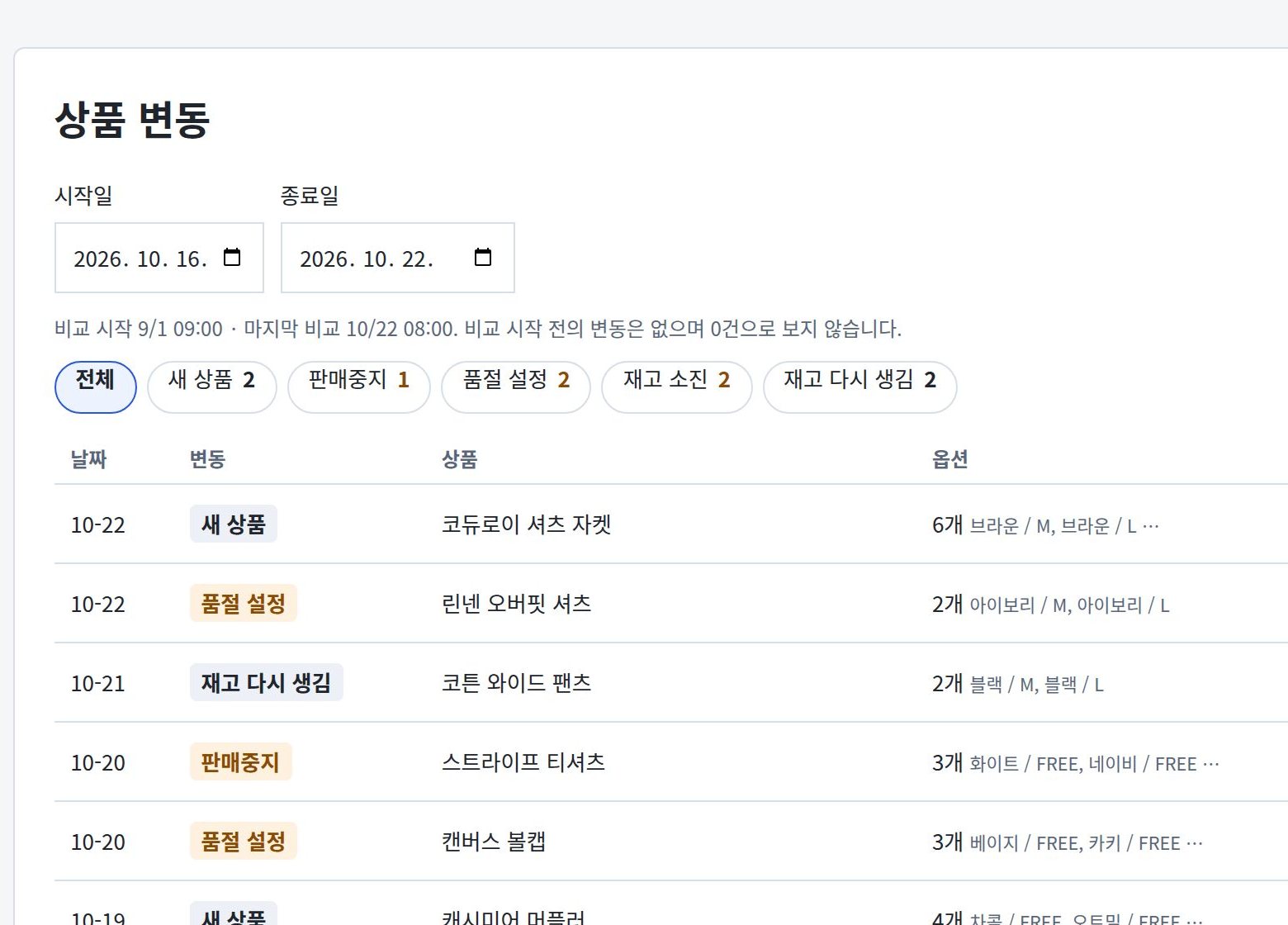The image size is (1288, 925).
Task: Select the 품절 설정 badge for 캔버스 볼캡
Action: [x=244, y=841]
